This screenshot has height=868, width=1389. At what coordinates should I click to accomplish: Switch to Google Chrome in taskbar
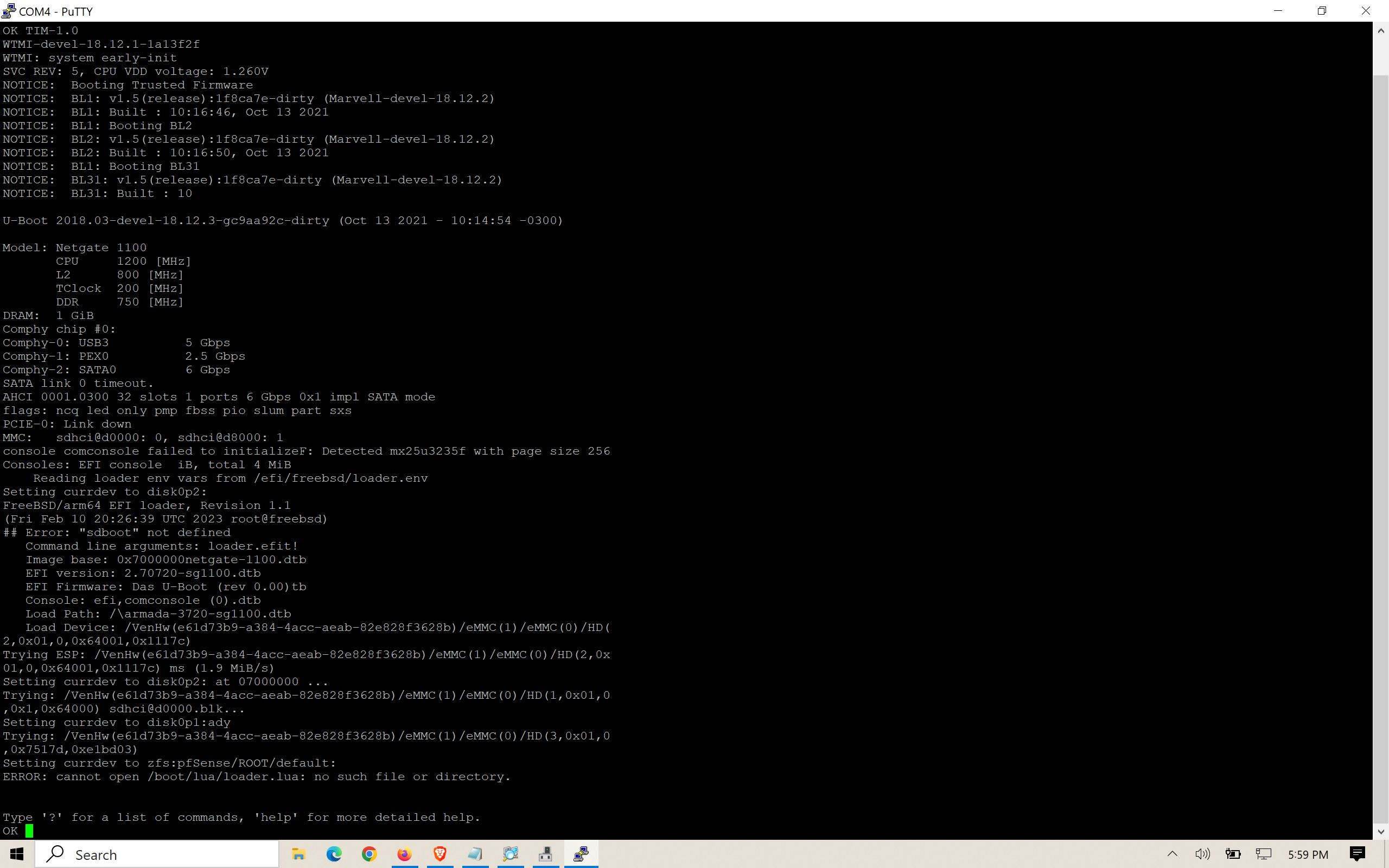tap(369, 854)
